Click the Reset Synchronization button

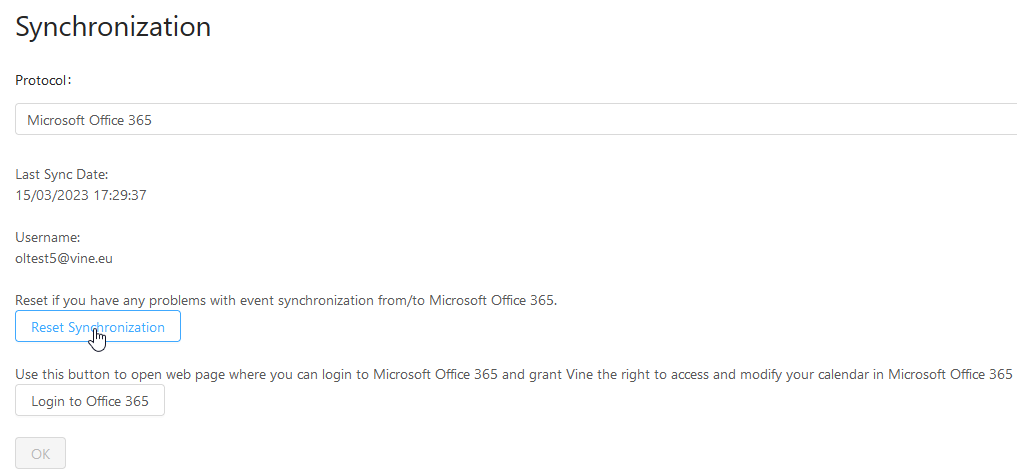click(98, 327)
